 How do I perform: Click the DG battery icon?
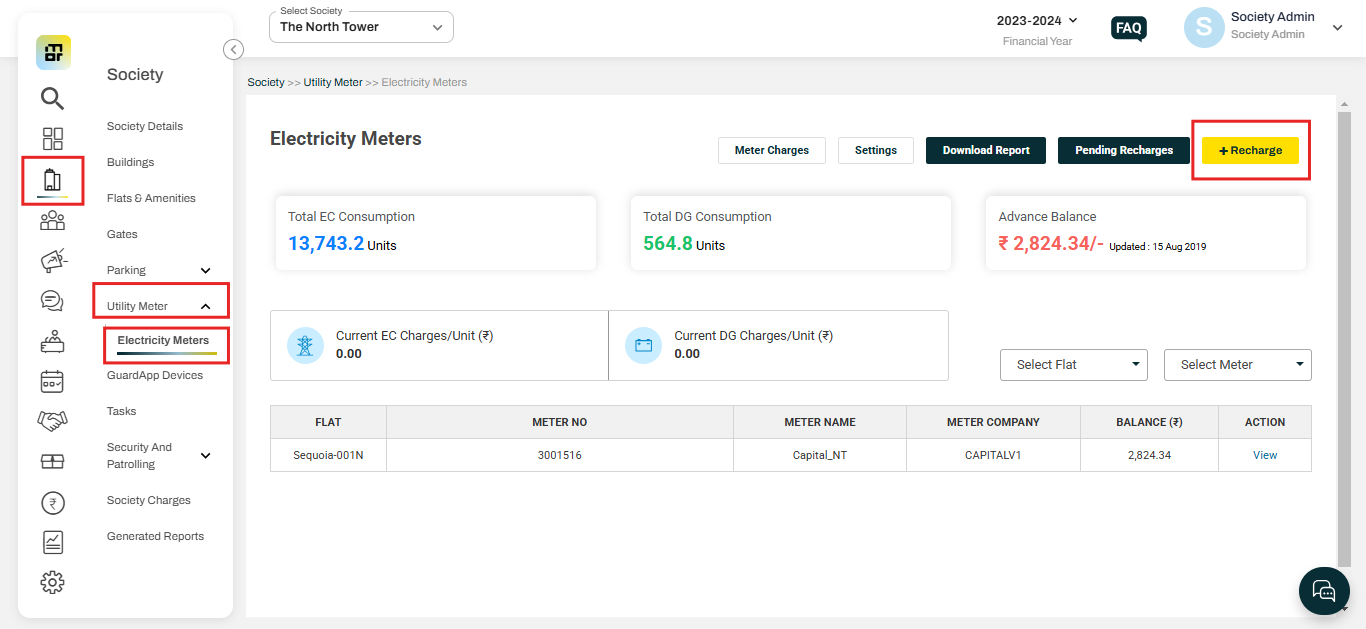(643, 345)
